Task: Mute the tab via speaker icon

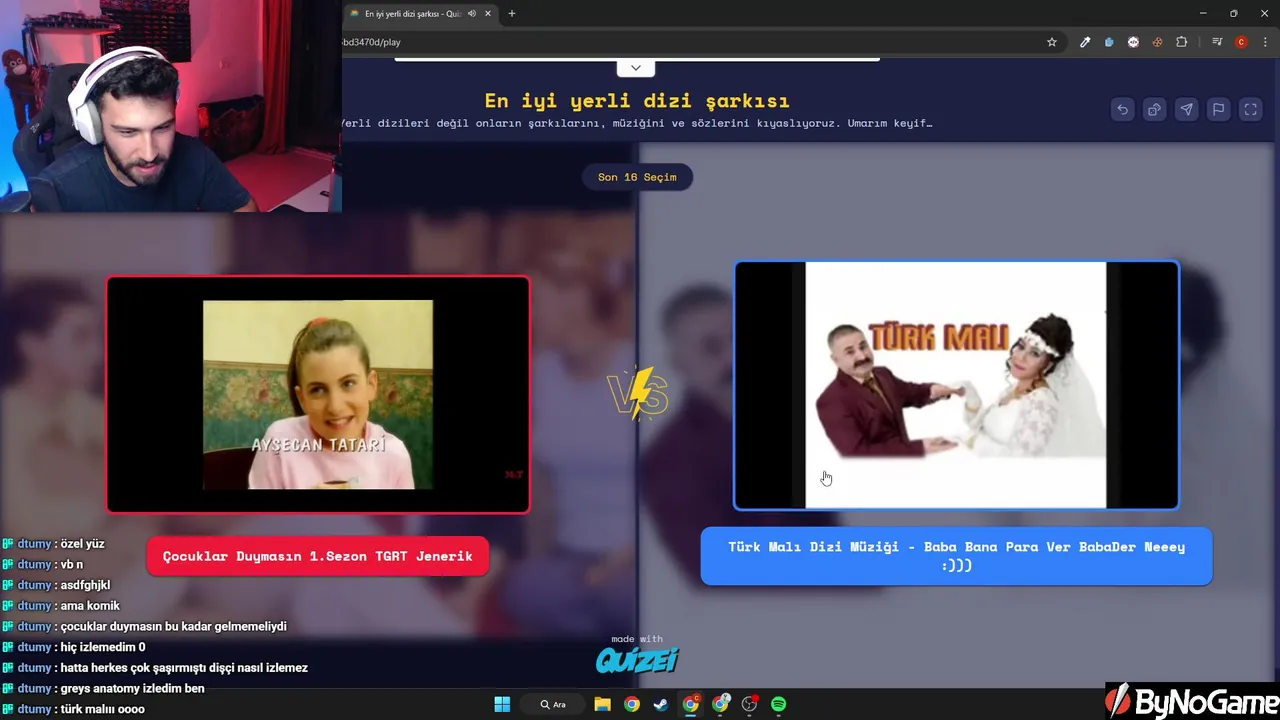Action: point(472,14)
